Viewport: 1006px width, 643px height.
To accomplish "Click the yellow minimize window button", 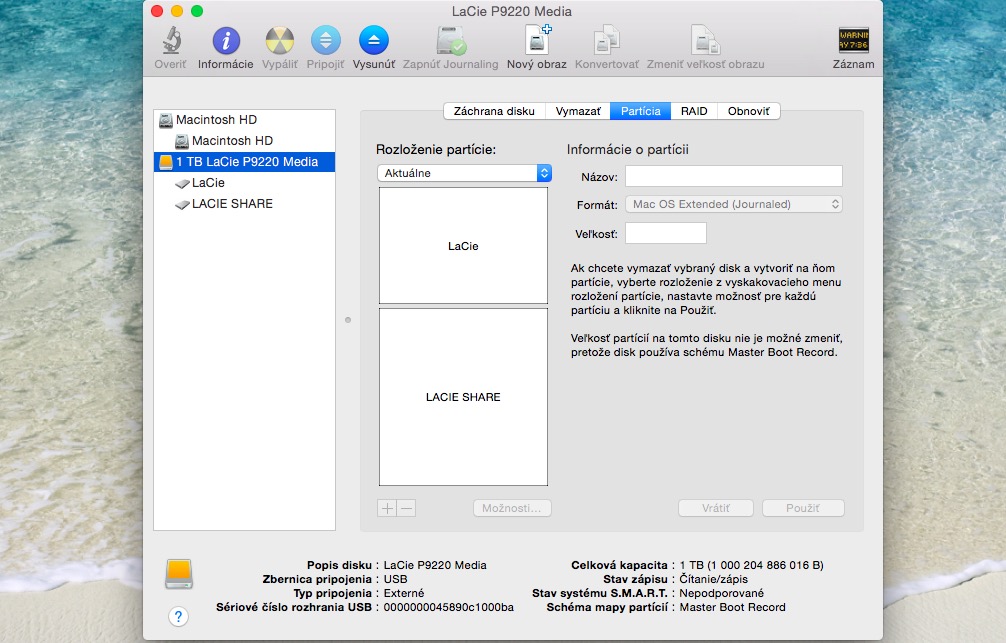I will pos(177,11).
